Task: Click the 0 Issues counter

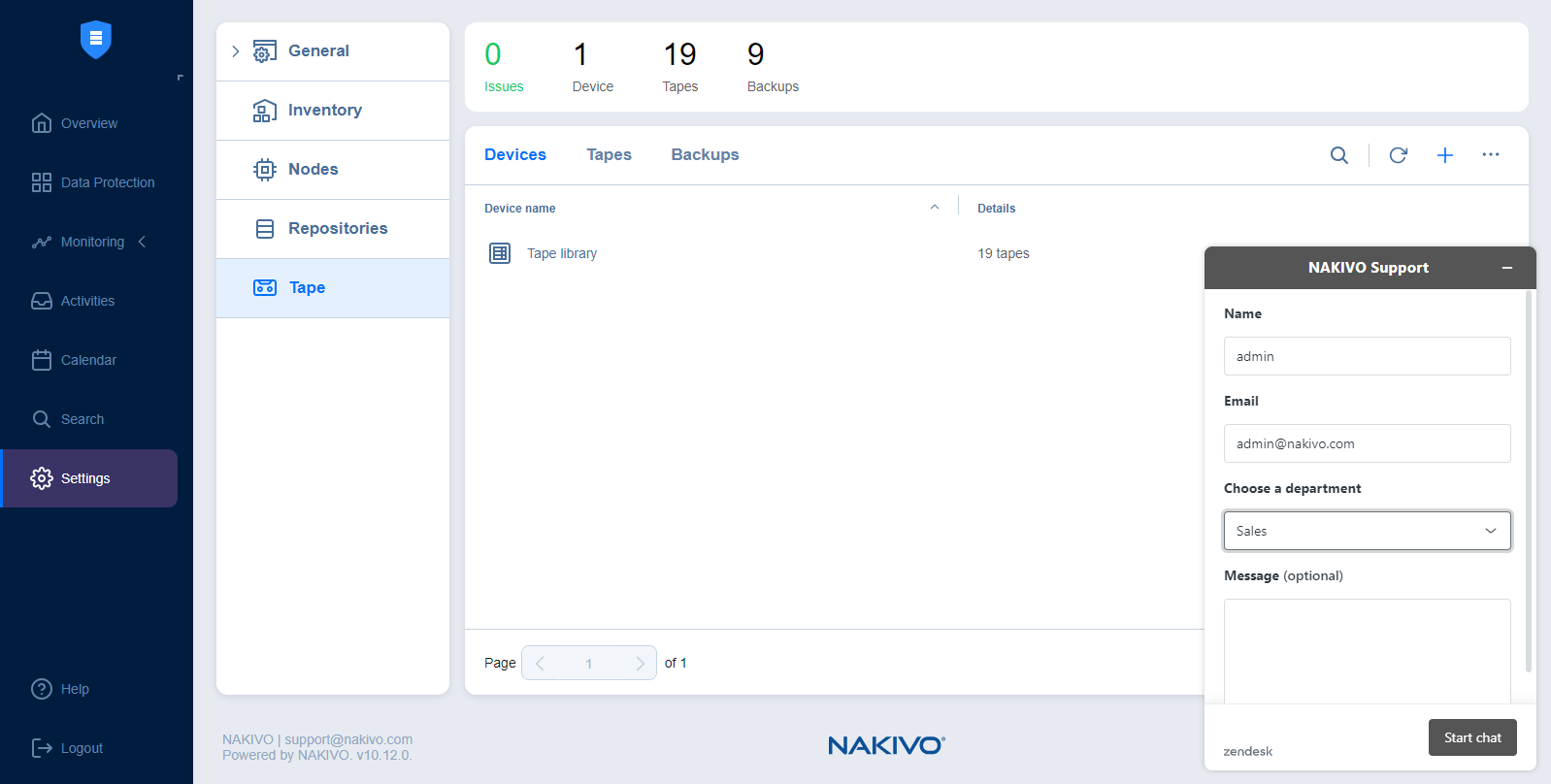Action: [504, 67]
